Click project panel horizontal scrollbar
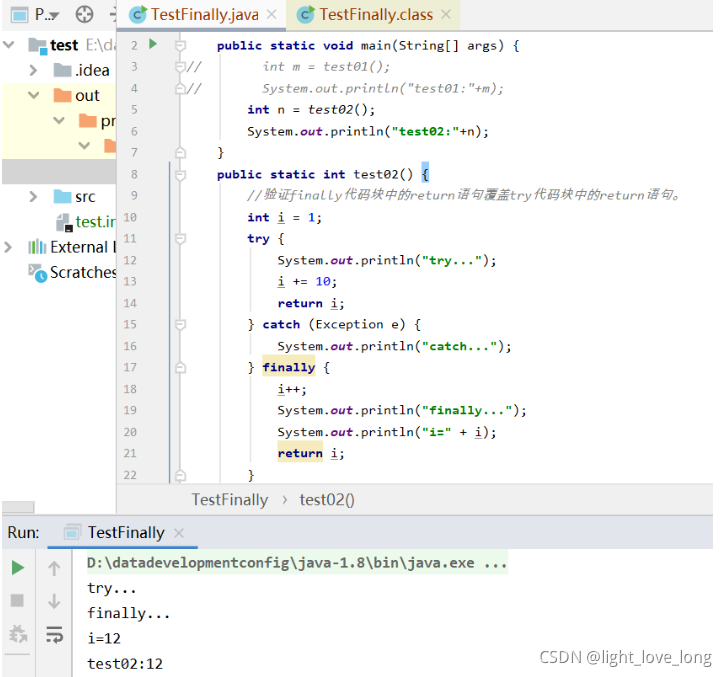 (18, 507)
